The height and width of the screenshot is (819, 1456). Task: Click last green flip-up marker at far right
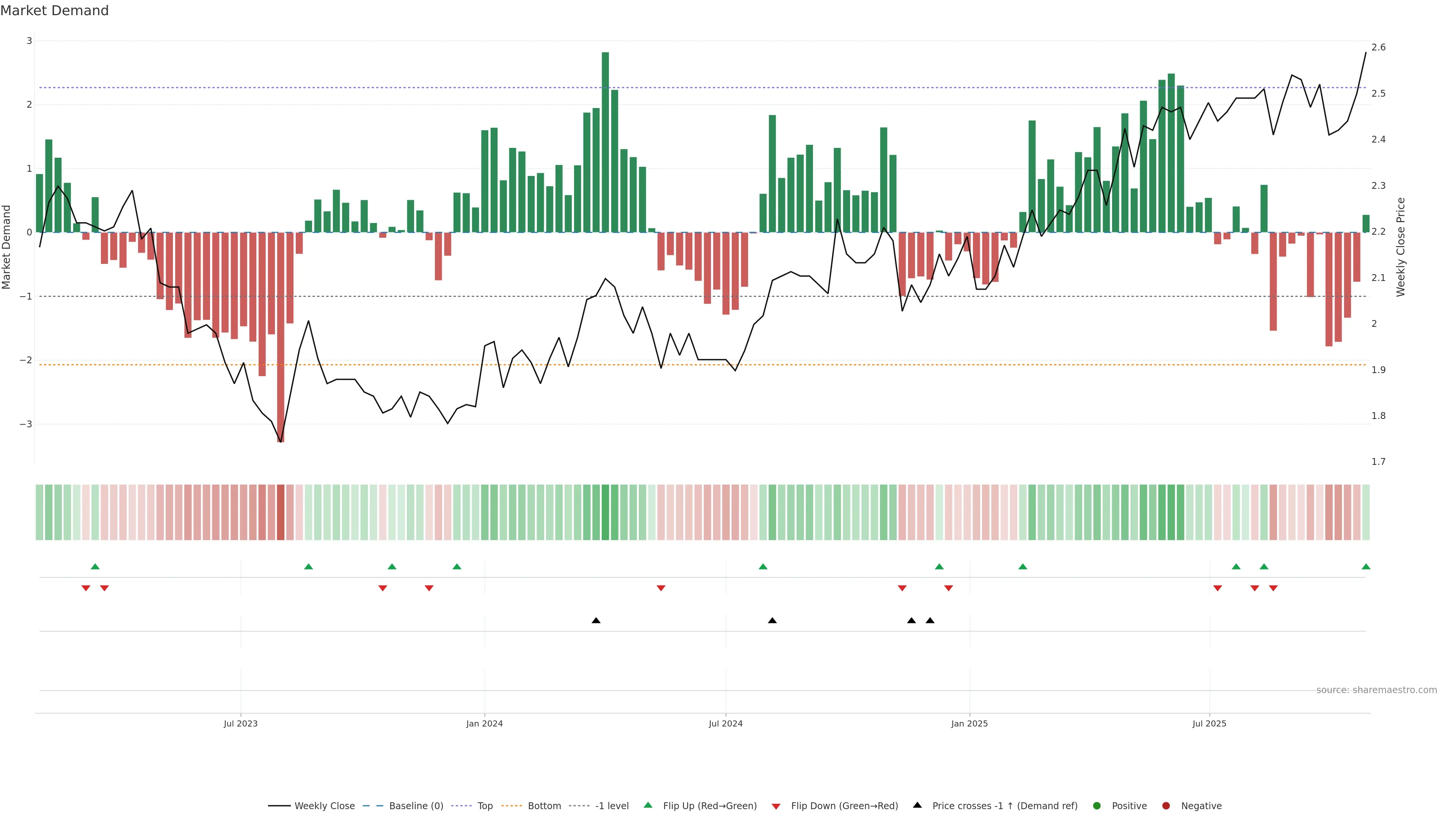coord(1366,567)
